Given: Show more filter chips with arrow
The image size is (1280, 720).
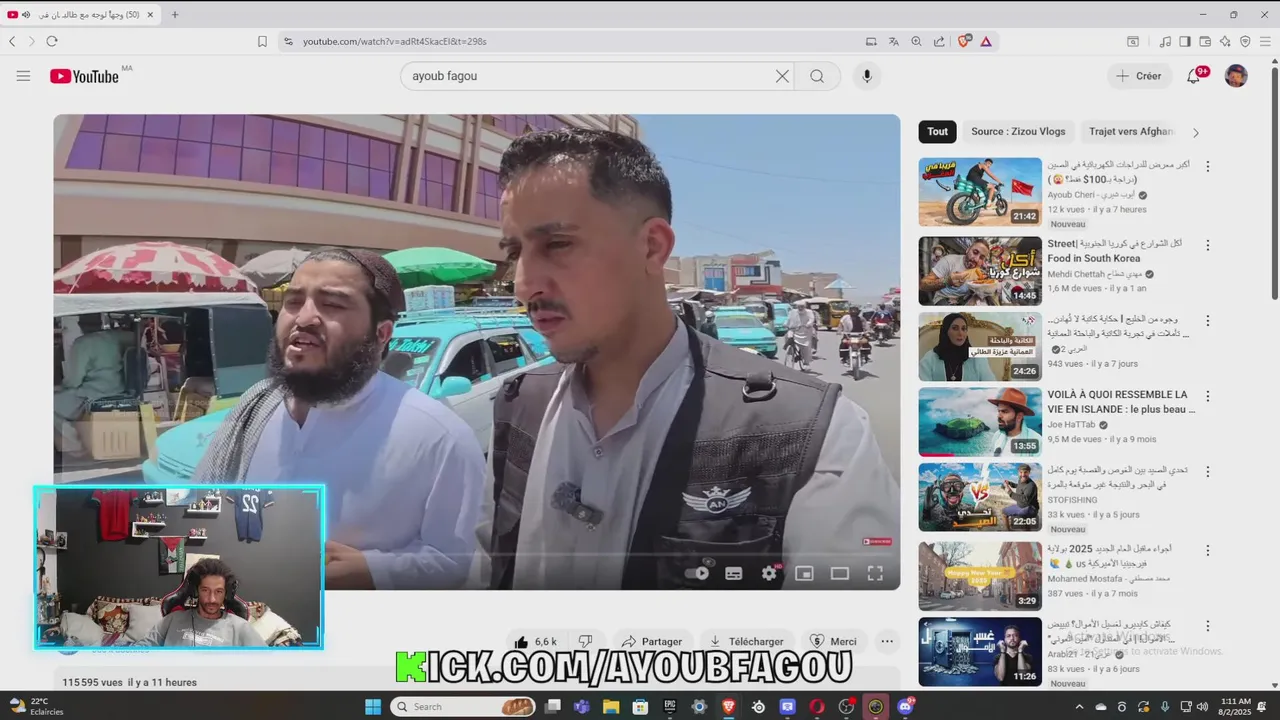Looking at the screenshot, I should coord(1195,132).
